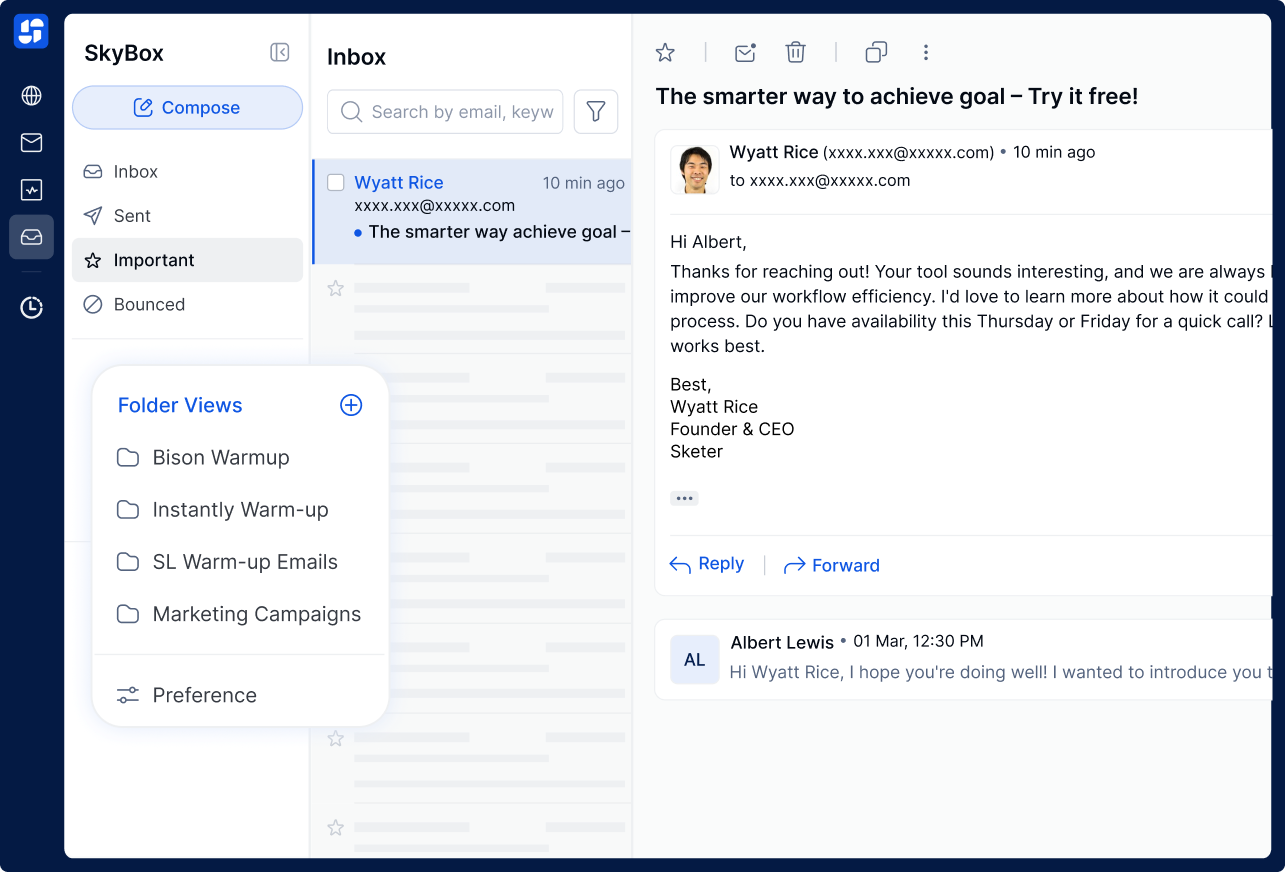
Task: Go to the Inbox folder
Action: point(187,172)
